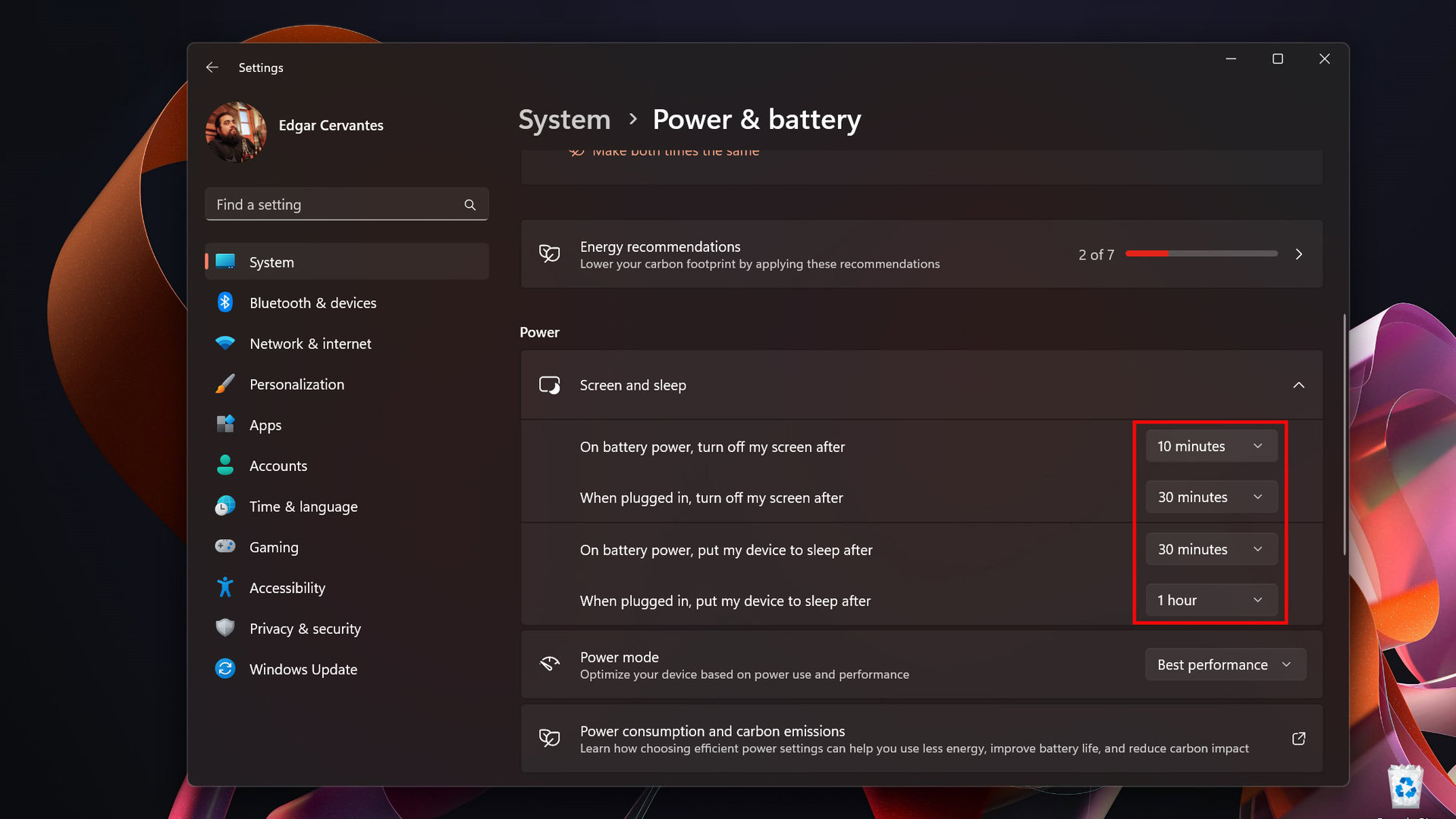Open the Gaming settings page
This screenshot has height=819, width=1456.
coord(274,547)
